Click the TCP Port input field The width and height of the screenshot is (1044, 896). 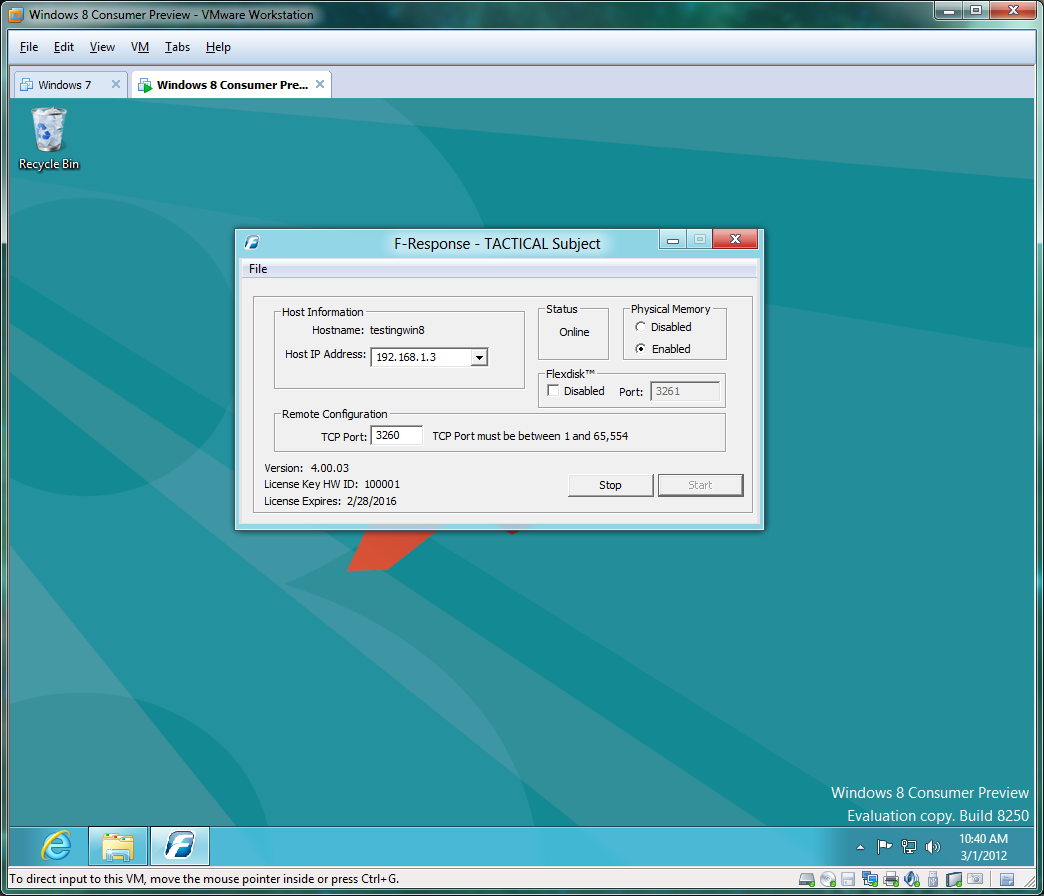pos(397,435)
